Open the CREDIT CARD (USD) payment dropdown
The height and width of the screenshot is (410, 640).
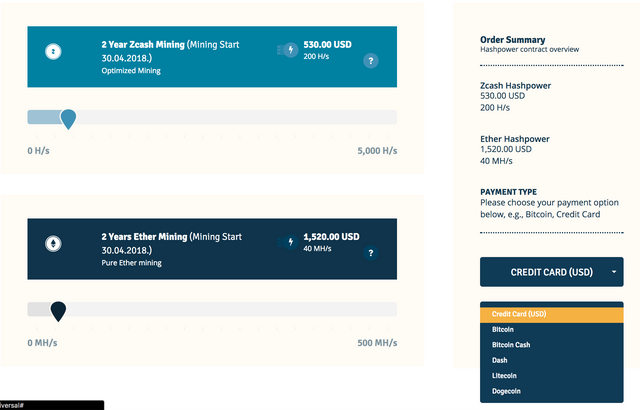pyautogui.click(x=551, y=272)
